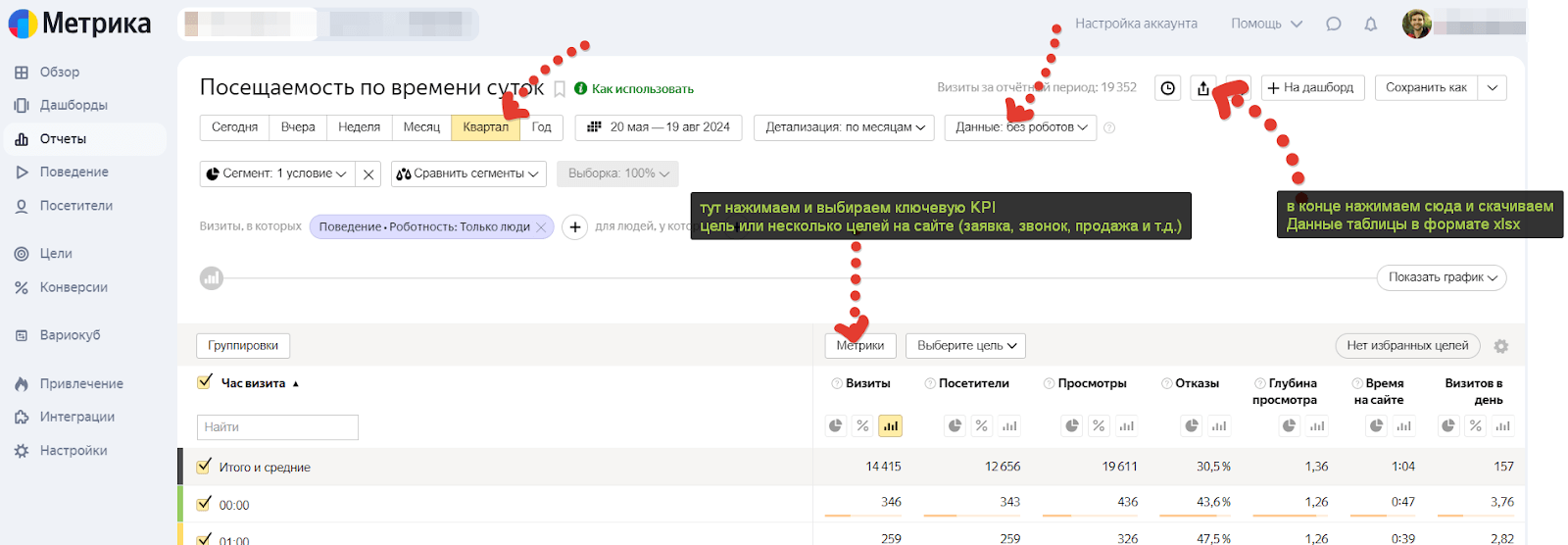This screenshot has height=545, width=1568.
Task: Show bar chart for Посетители column
Action: pos(1009,425)
